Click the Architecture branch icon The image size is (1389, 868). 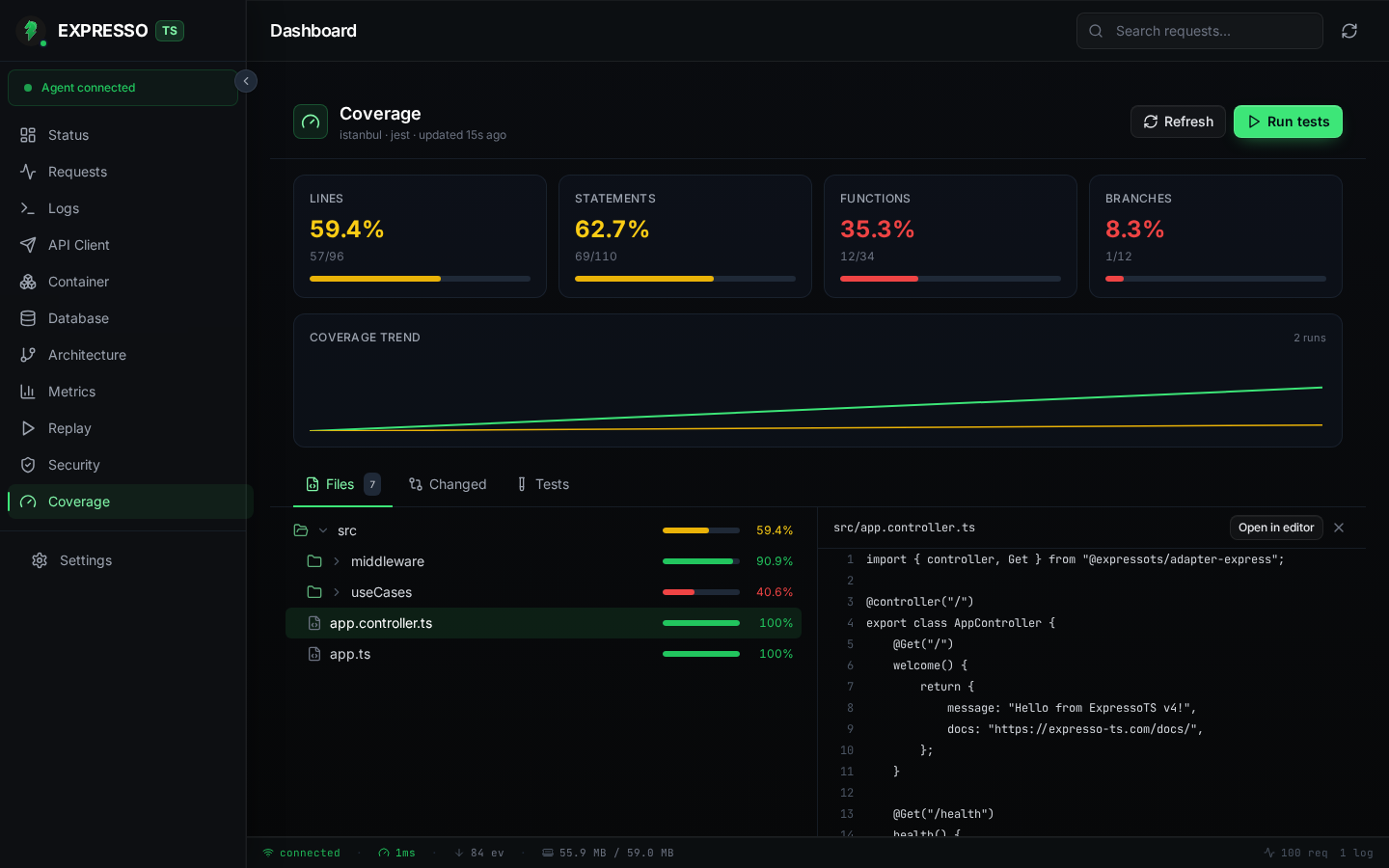[x=28, y=355]
